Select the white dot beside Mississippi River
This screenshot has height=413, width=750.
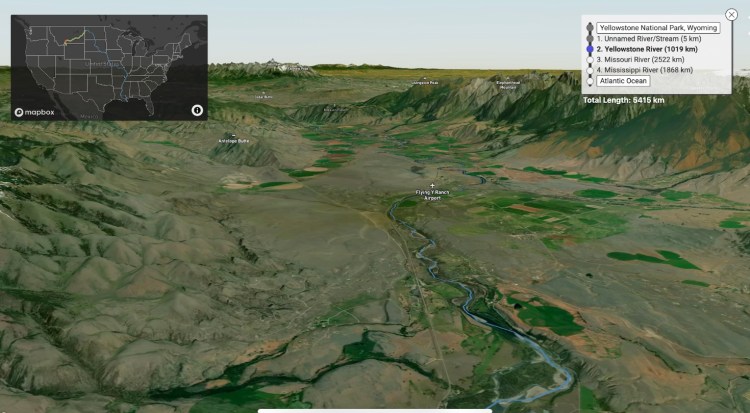[590, 70]
